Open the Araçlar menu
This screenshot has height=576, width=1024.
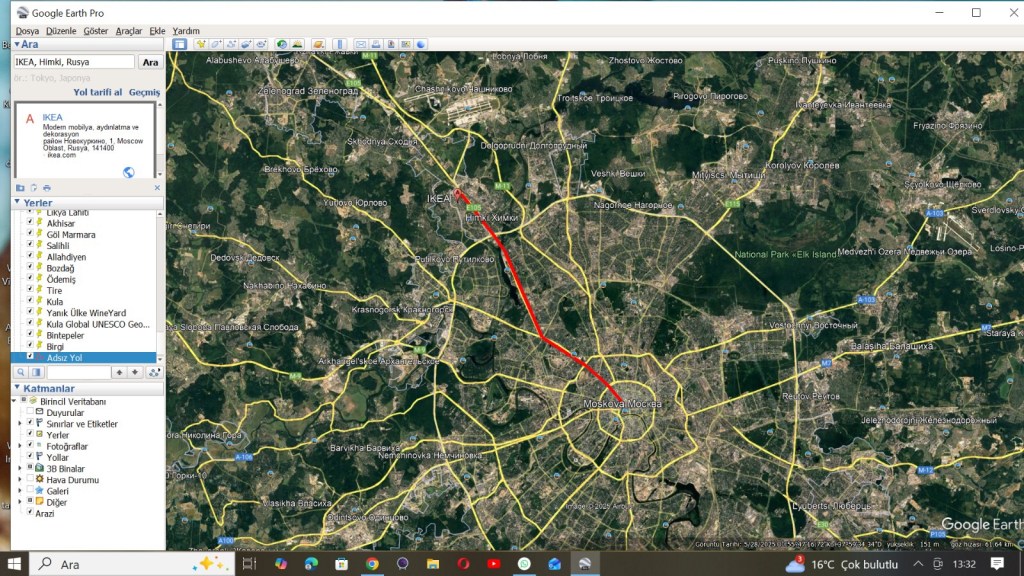[128, 31]
